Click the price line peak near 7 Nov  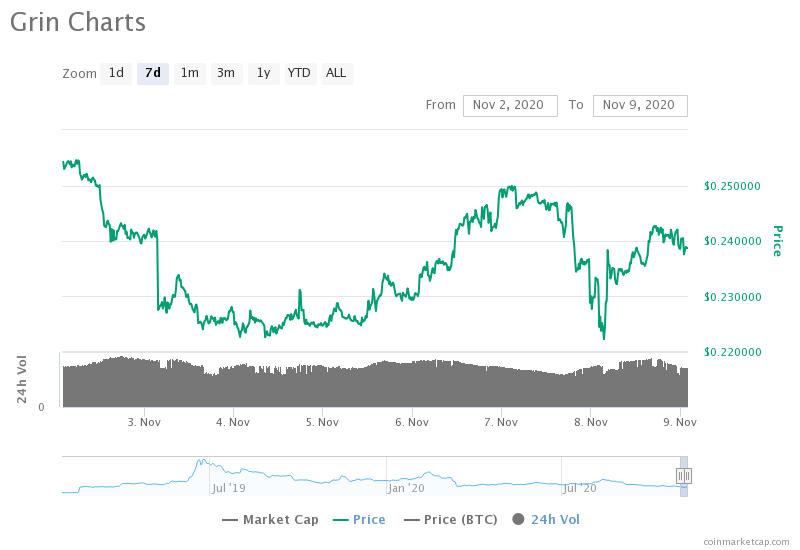pos(512,187)
